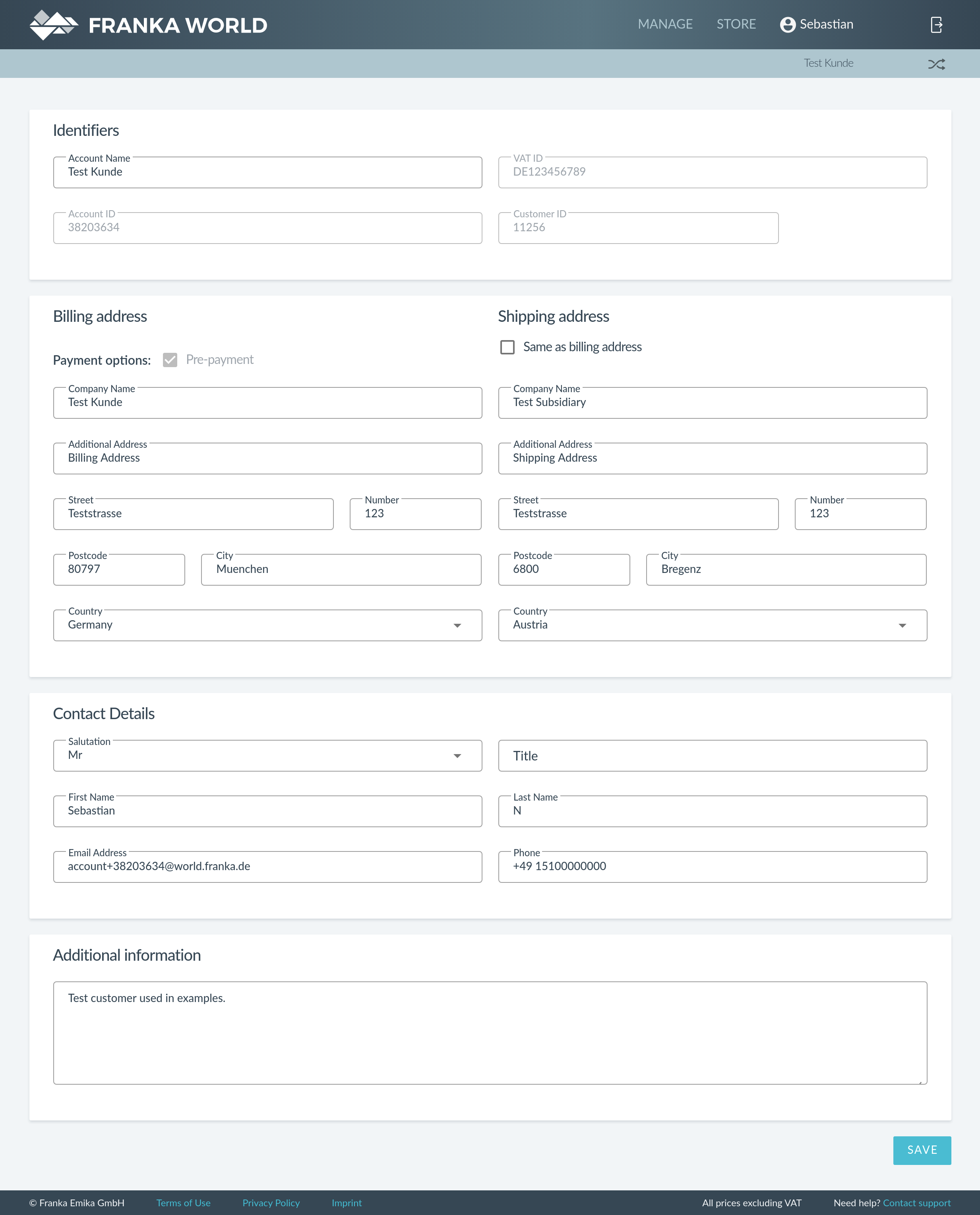Focus the billing Company Name field
The height and width of the screenshot is (1215, 980).
[267, 403]
